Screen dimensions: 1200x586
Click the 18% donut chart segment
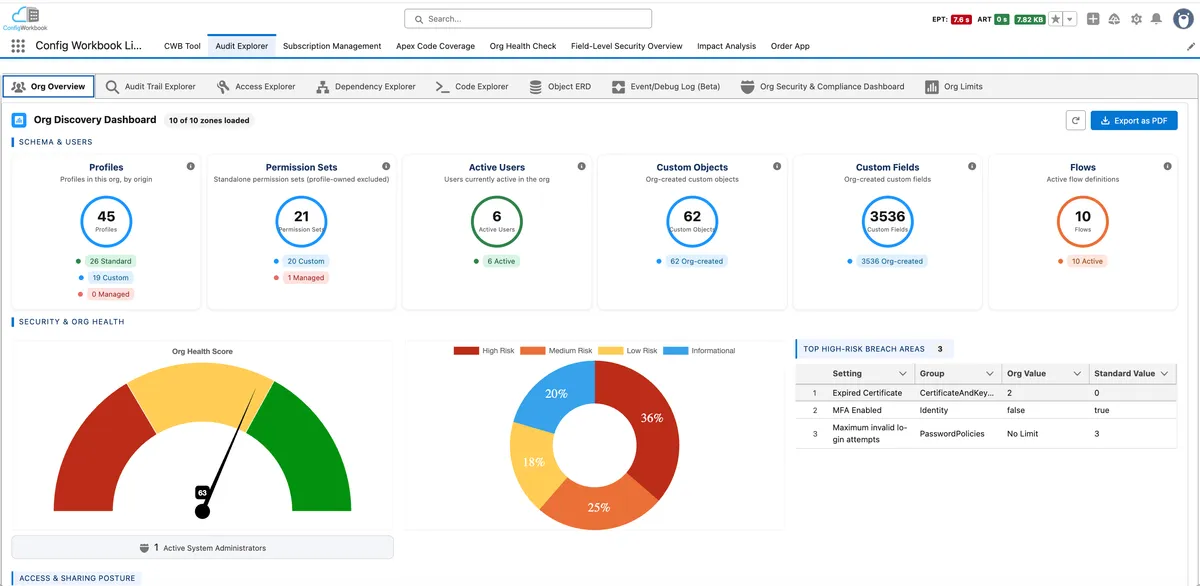pyautogui.click(x=534, y=462)
